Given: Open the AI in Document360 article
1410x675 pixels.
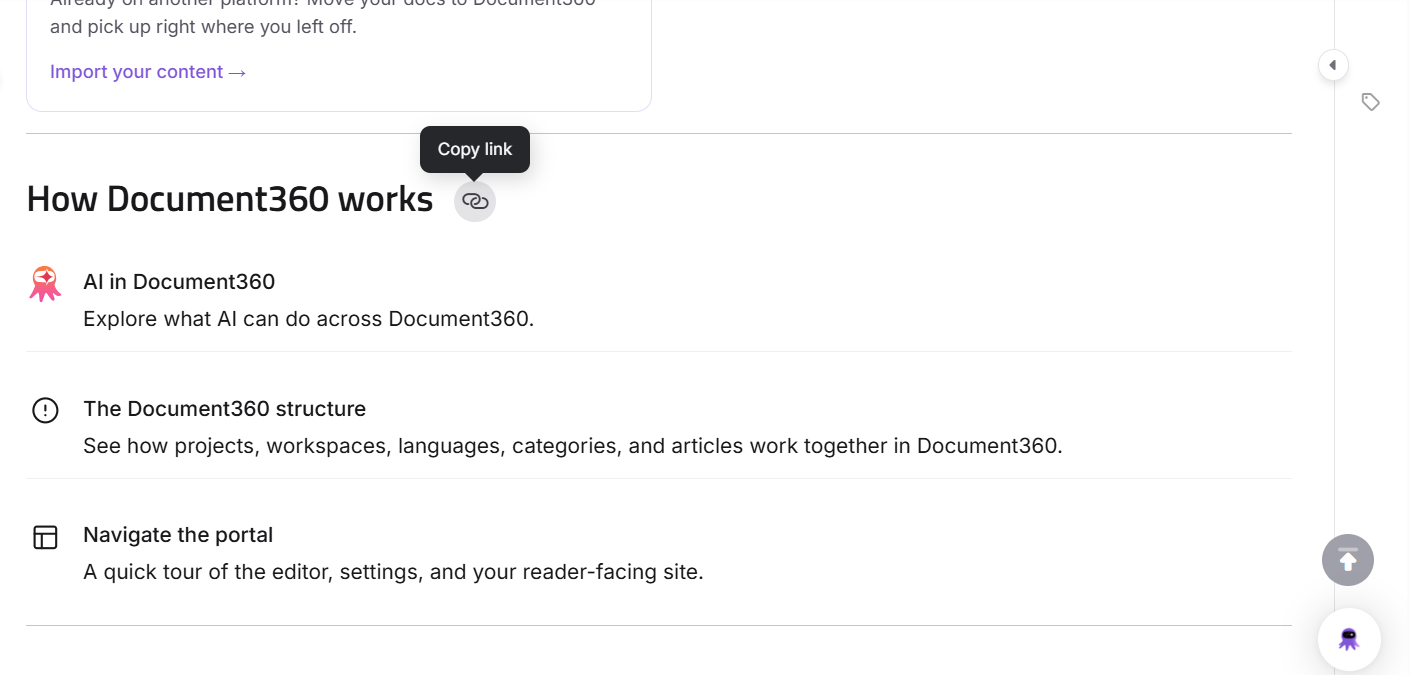Looking at the screenshot, I should coord(179,282).
